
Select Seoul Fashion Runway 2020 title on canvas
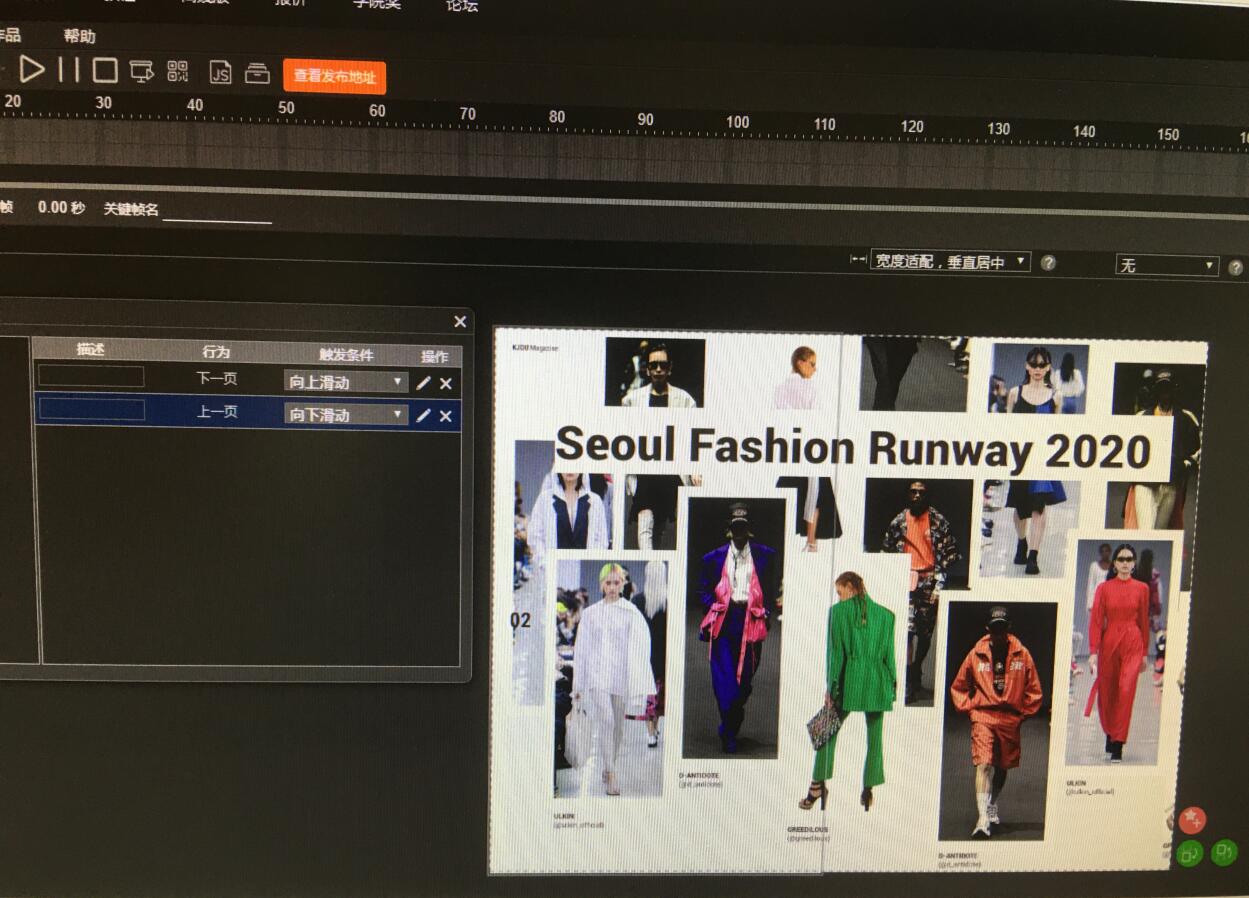tap(853, 447)
